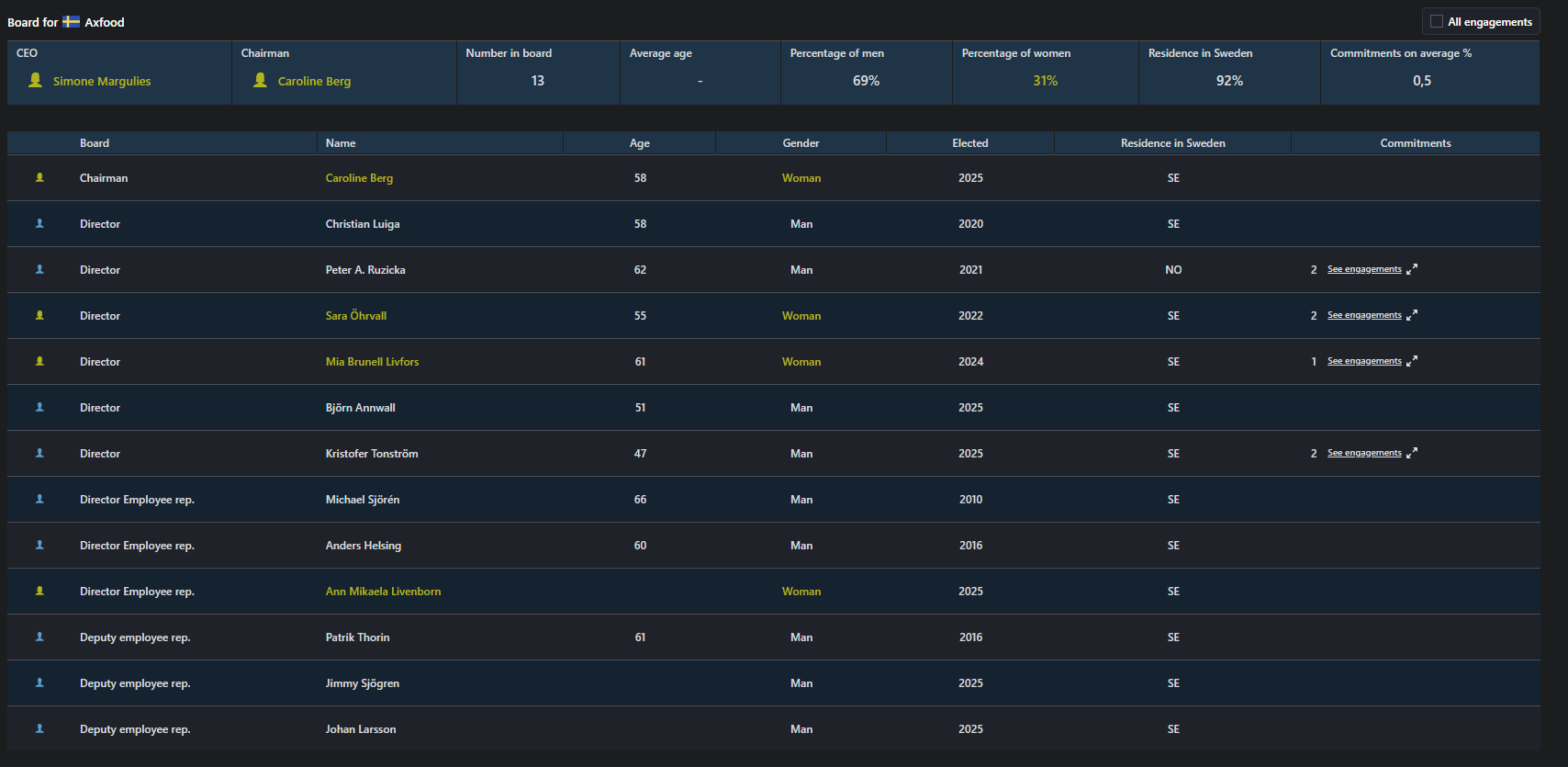The height and width of the screenshot is (767, 1568).
Task: Enable the All engagements checkbox
Action: [x=1437, y=21]
